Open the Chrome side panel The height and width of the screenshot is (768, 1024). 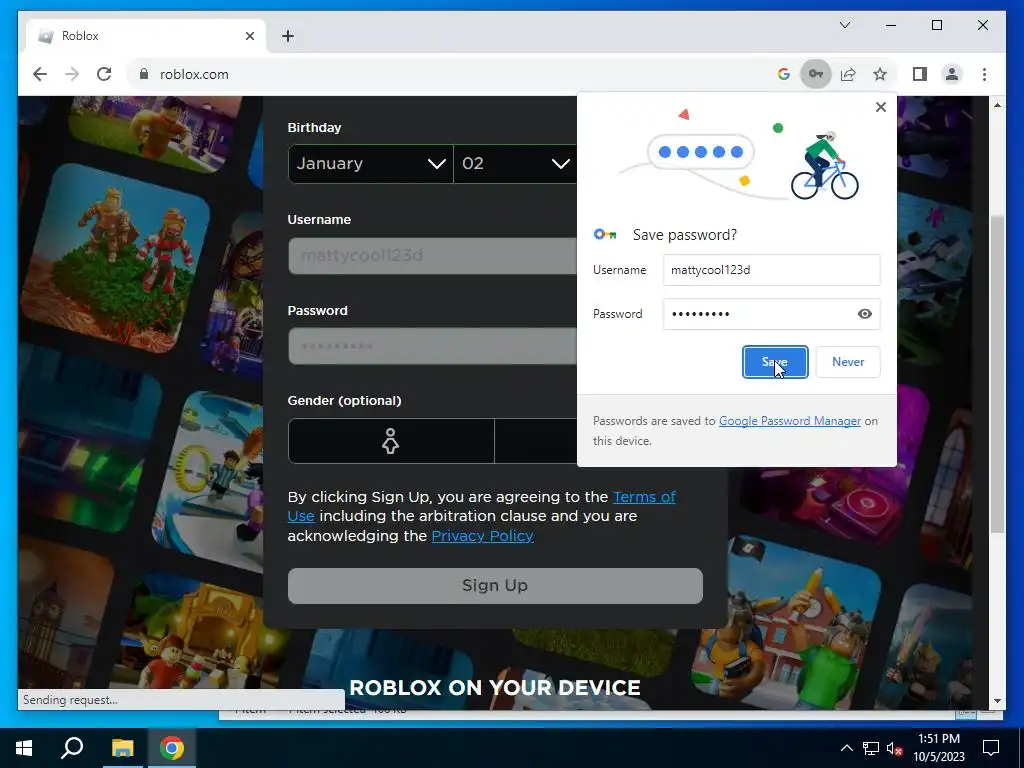point(920,74)
